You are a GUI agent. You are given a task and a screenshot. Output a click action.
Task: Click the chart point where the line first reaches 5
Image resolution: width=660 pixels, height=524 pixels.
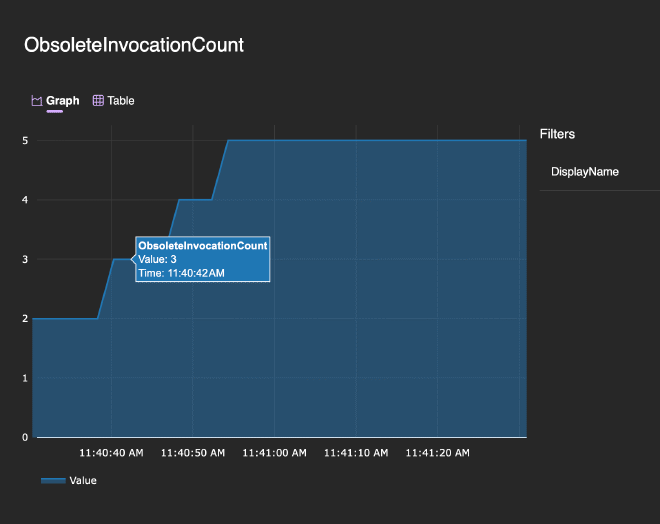tap(228, 141)
